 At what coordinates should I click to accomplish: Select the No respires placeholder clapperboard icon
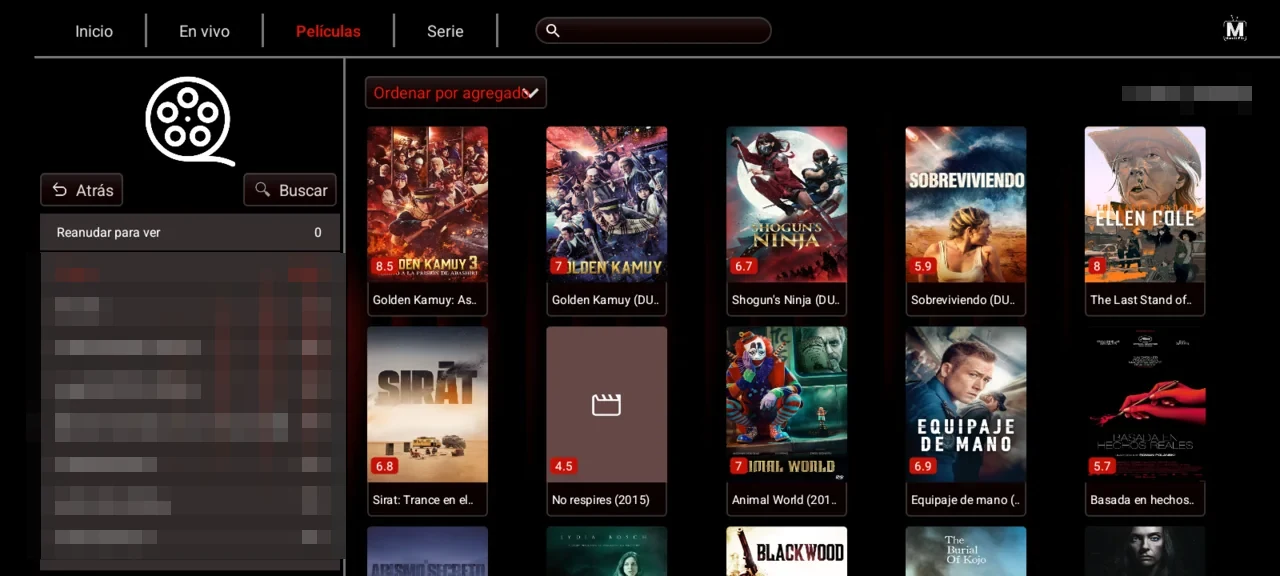coord(607,405)
